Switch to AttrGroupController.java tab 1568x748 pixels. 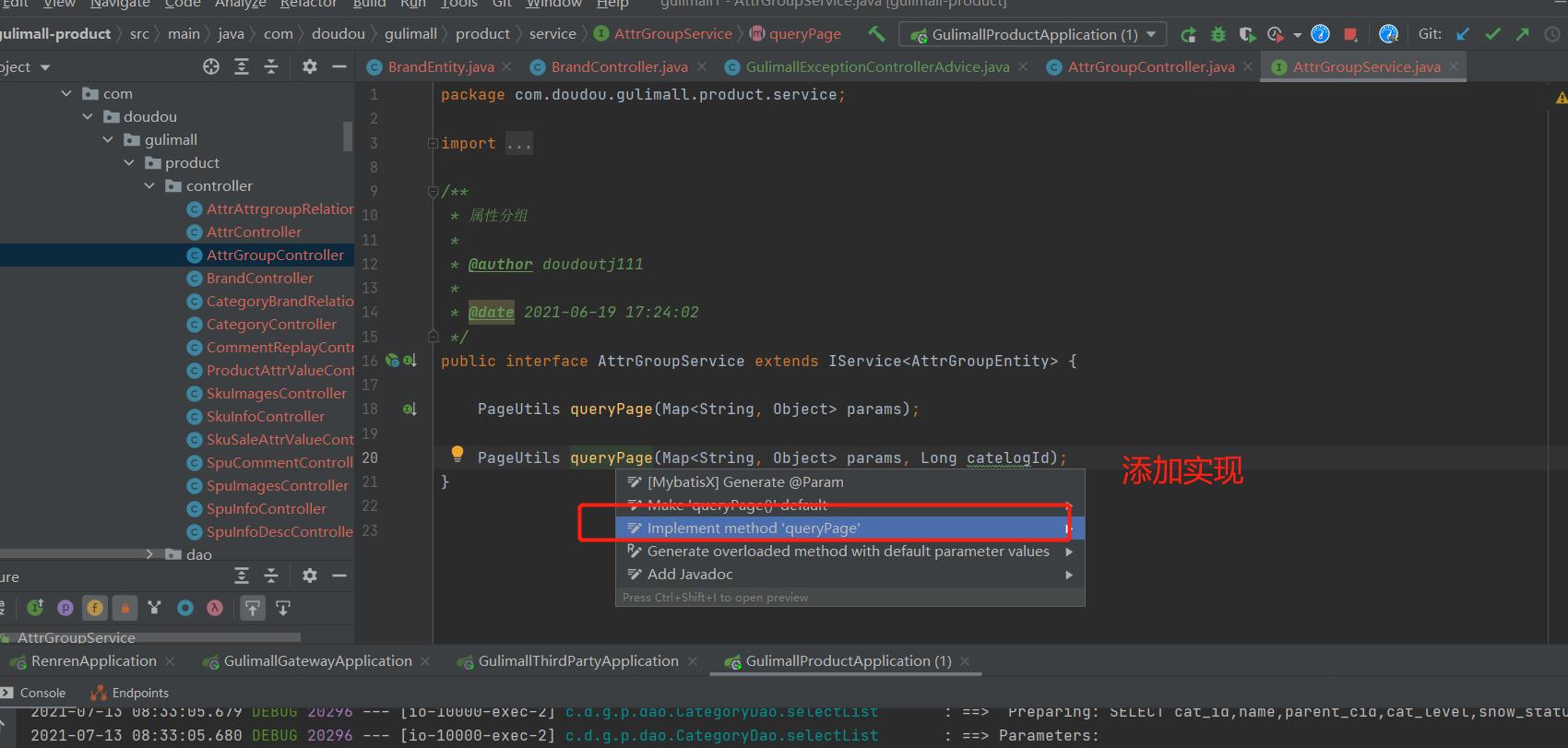tap(1151, 66)
